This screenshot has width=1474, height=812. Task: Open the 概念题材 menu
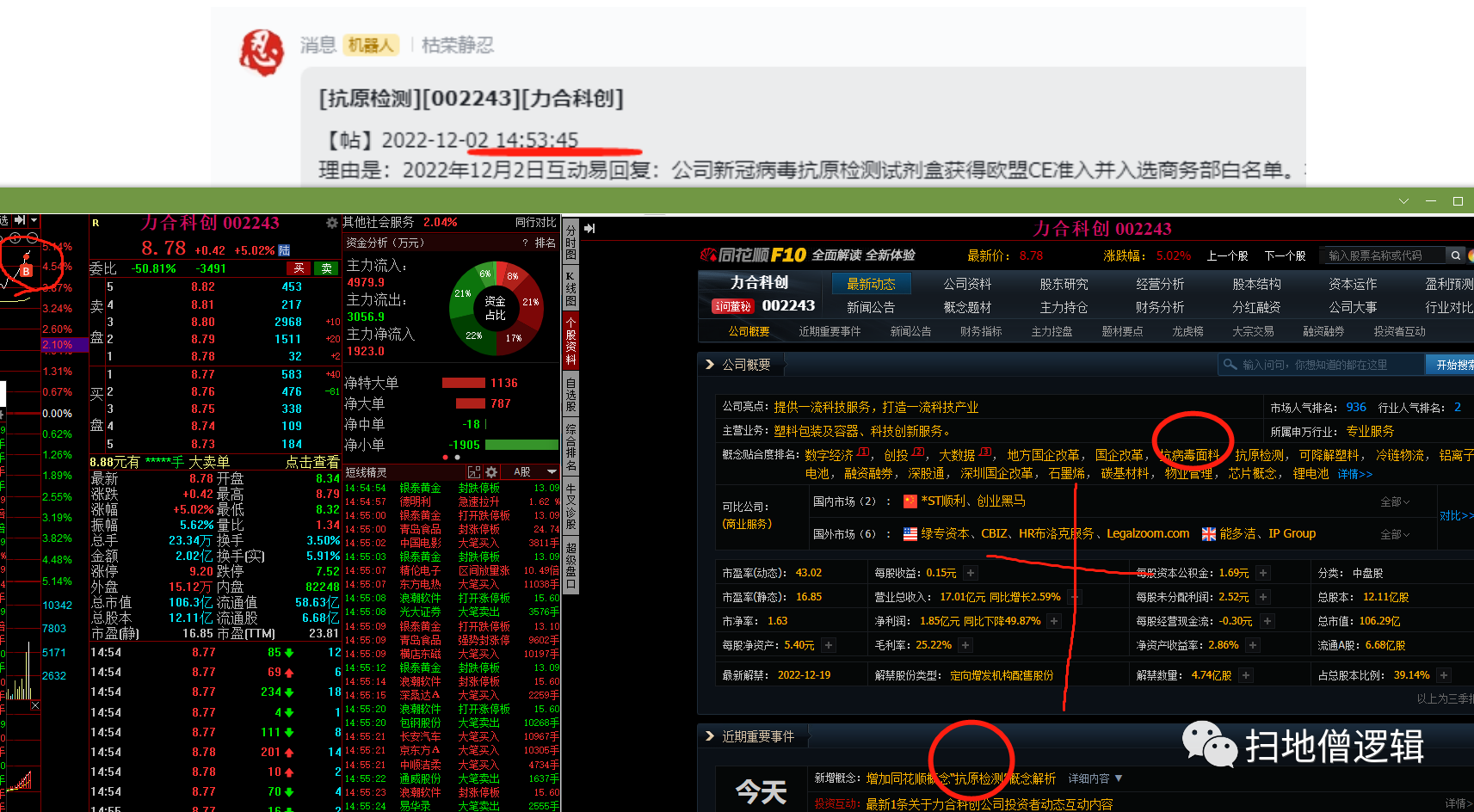pos(967,307)
